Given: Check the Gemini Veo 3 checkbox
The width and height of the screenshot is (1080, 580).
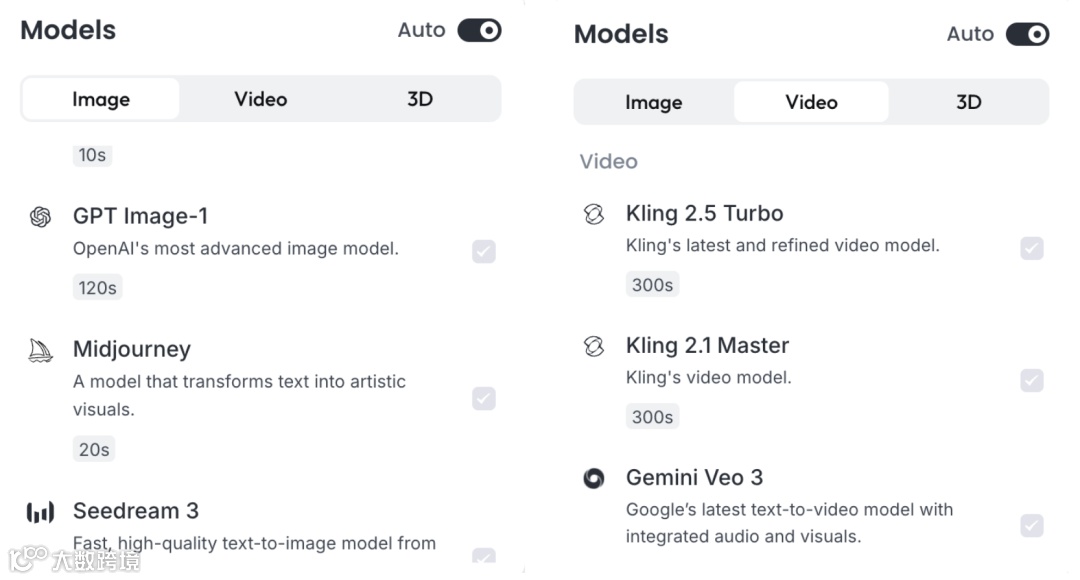Looking at the screenshot, I should 1032,525.
